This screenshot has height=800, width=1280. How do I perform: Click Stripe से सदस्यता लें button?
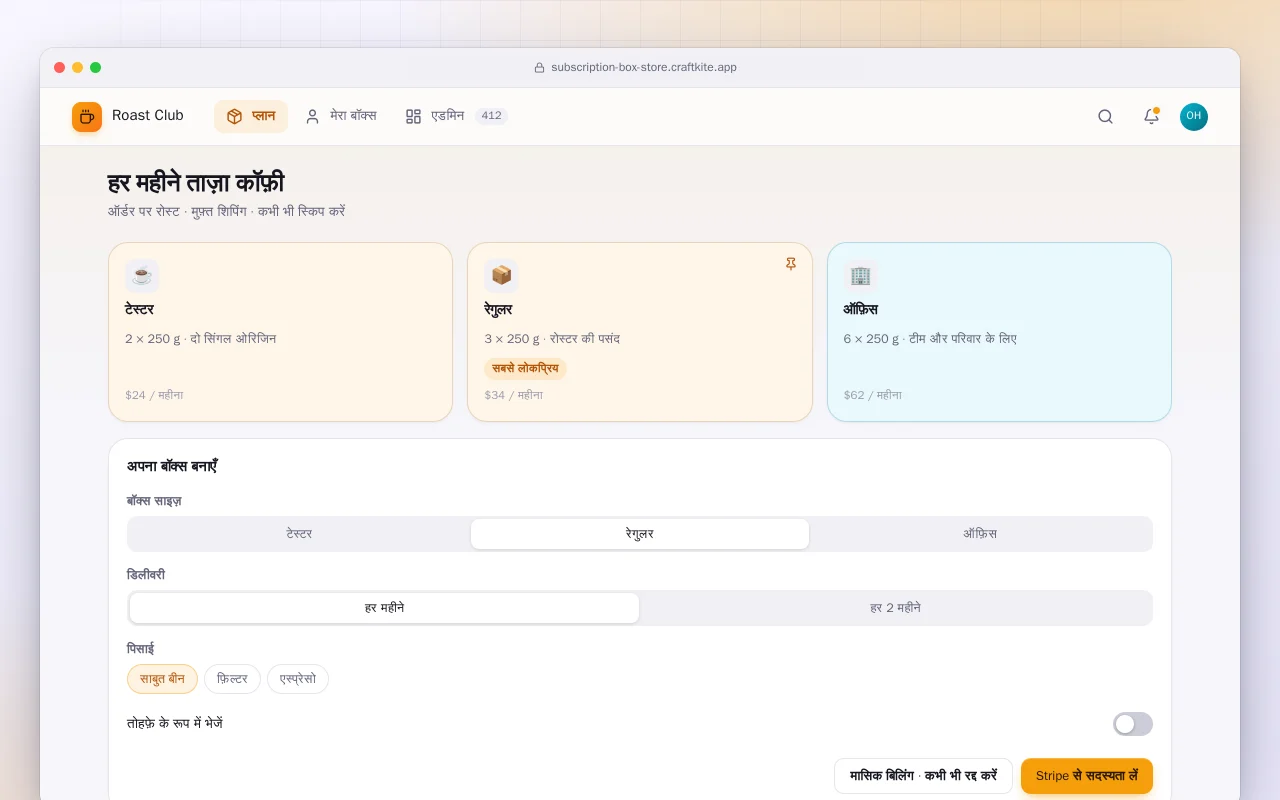click(x=1087, y=776)
